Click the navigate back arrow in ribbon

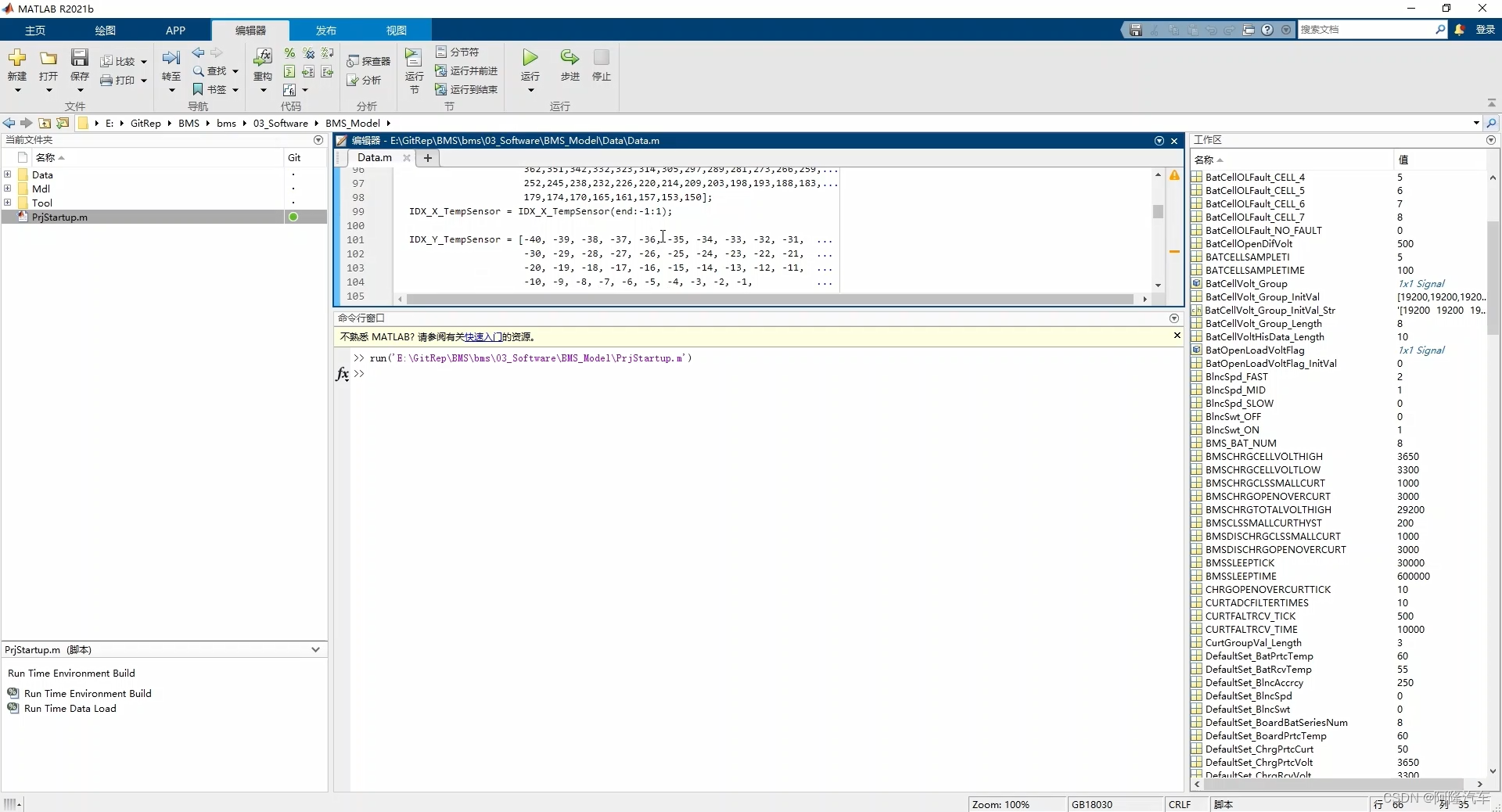click(198, 52)
